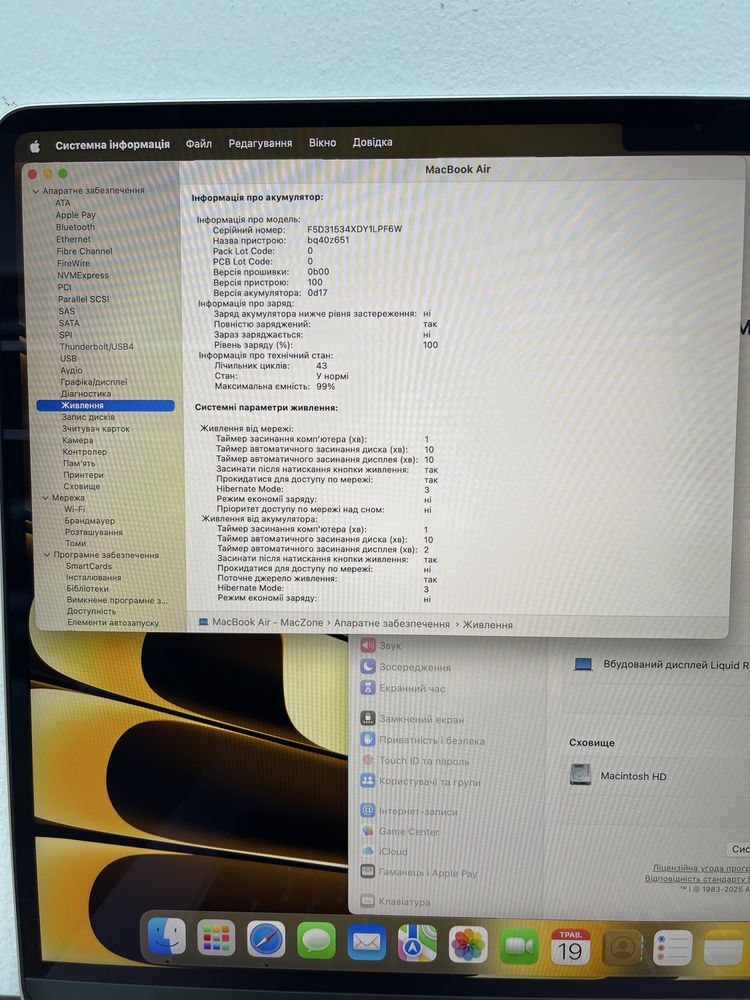Screen dimensions: 750x1000
Task: Open Reminders from the Dock
Action: click(x=673, y=948)
